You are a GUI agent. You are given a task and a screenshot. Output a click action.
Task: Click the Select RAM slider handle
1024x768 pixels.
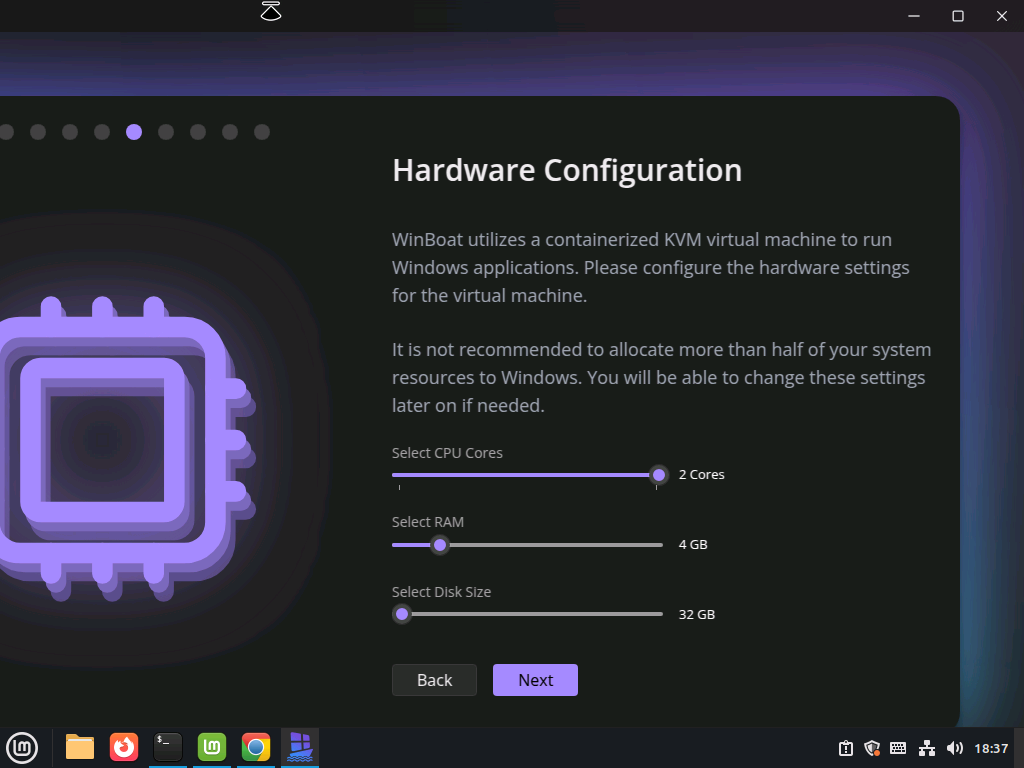pyautogui.click(x=439, y=545)
